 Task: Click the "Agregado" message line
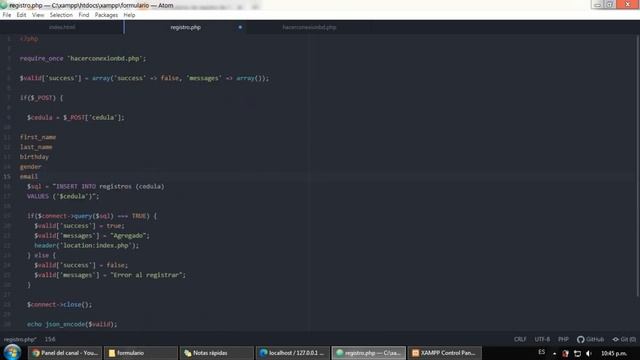[92, 236]
